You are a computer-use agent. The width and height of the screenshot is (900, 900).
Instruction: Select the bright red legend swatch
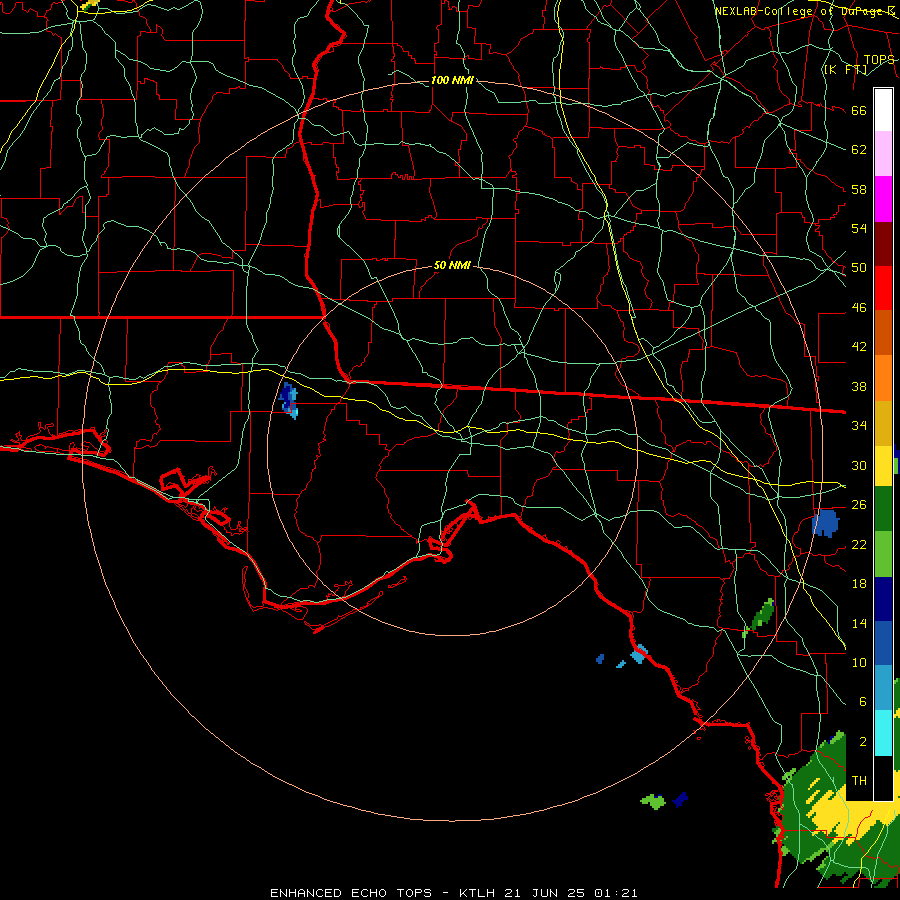click(883, 288)
